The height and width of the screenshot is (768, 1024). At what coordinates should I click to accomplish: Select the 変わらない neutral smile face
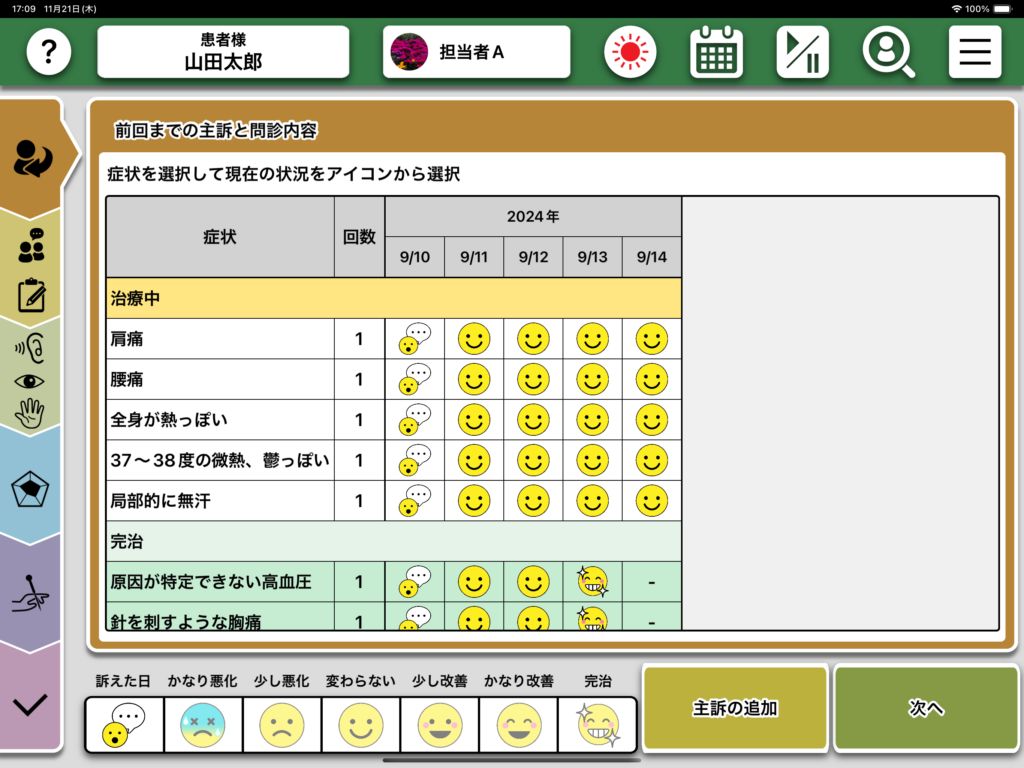(x=361, y=725)
